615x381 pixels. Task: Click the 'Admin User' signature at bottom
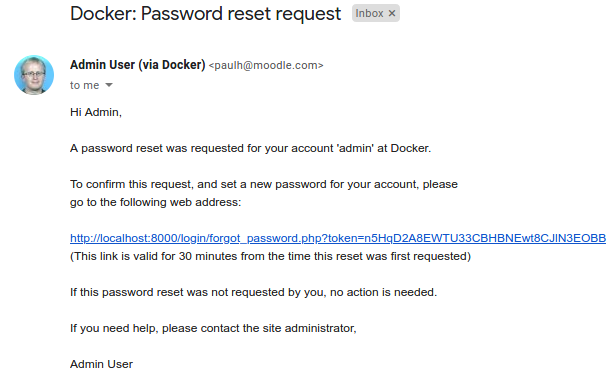tap(102, 364)
